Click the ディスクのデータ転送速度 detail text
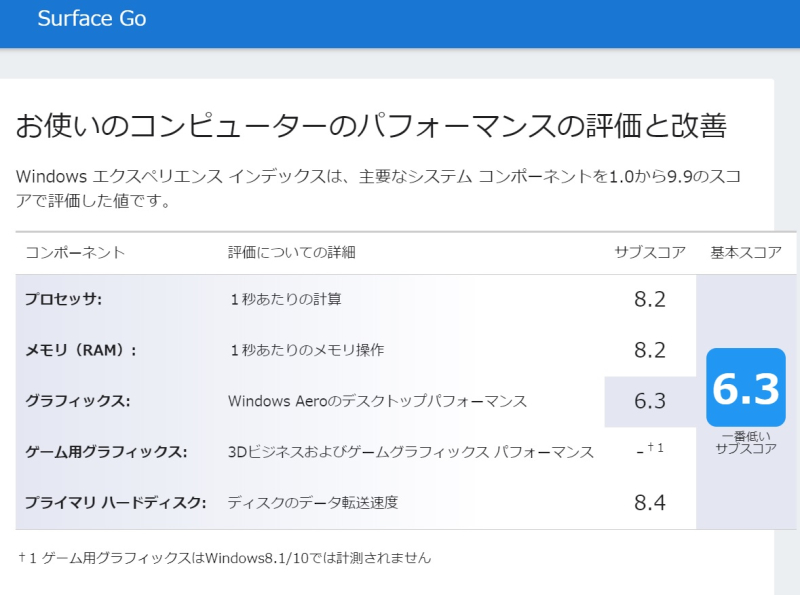 coord(313,503)
